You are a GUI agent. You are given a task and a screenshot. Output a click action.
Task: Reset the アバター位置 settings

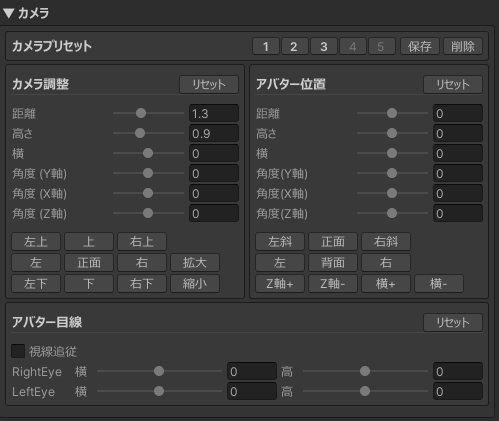pos(453,85)
